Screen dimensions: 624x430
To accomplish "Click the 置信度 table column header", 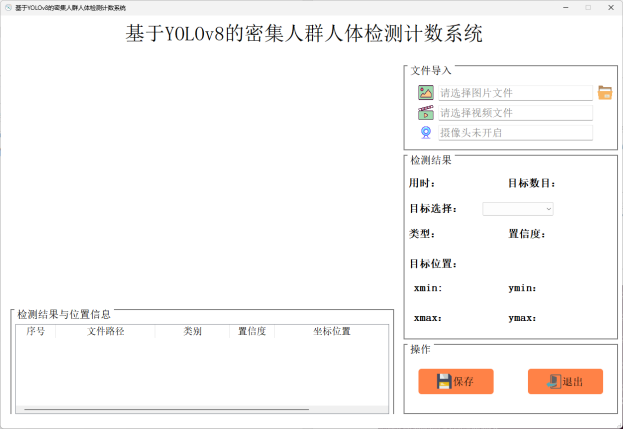I will coord(252,331).
